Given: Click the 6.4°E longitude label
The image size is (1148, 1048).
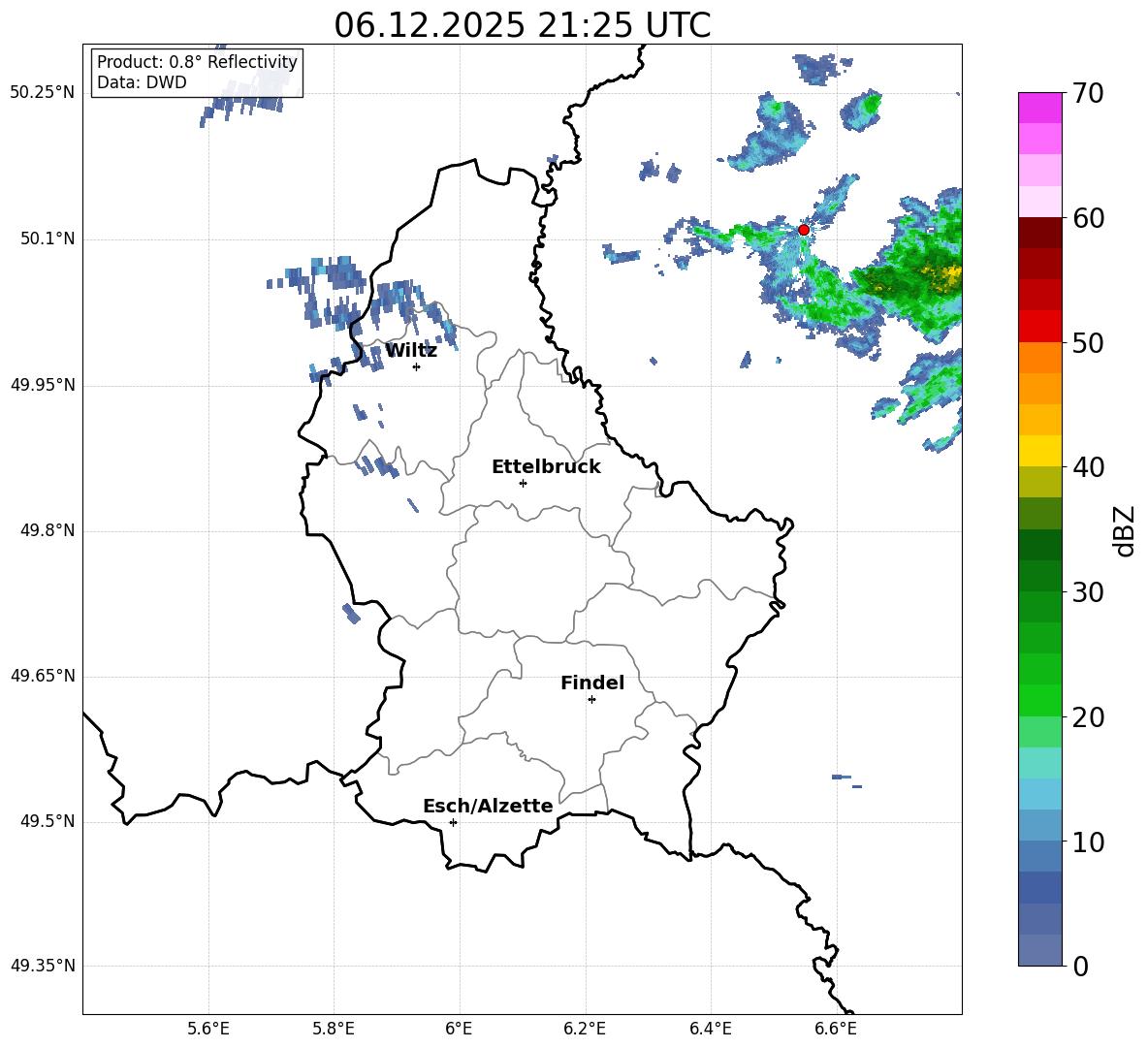Looking at the screenshot, I should click(710, 1030).
